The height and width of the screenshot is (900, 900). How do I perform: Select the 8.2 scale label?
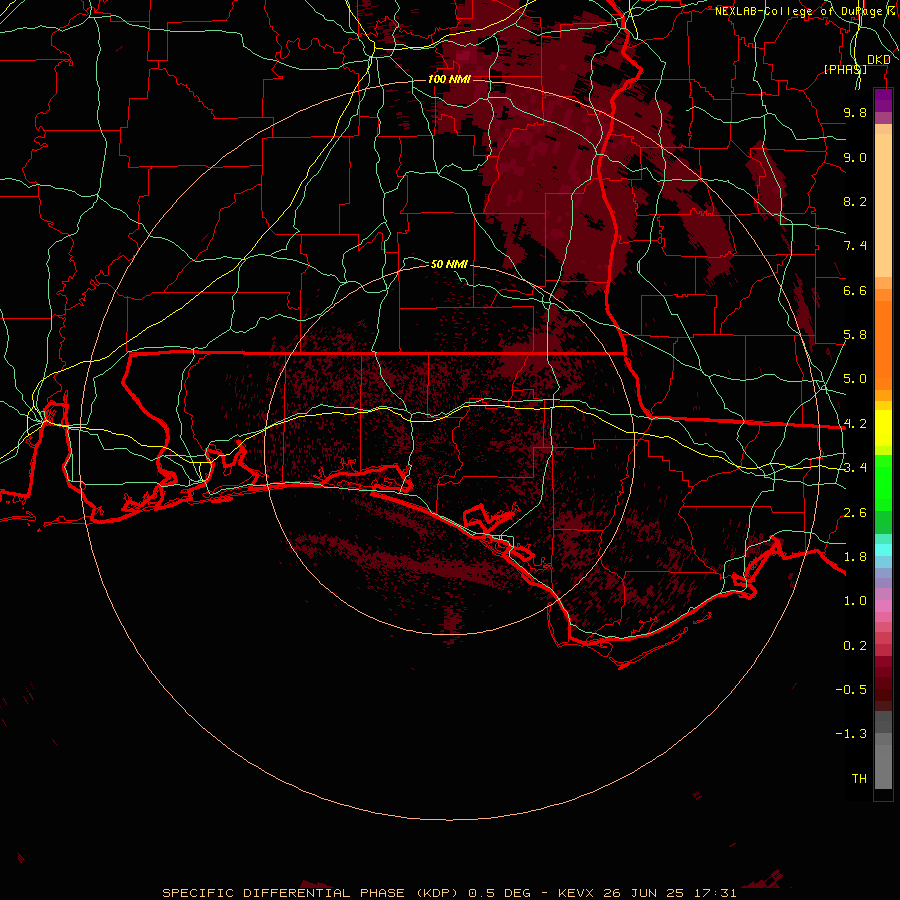855,201
